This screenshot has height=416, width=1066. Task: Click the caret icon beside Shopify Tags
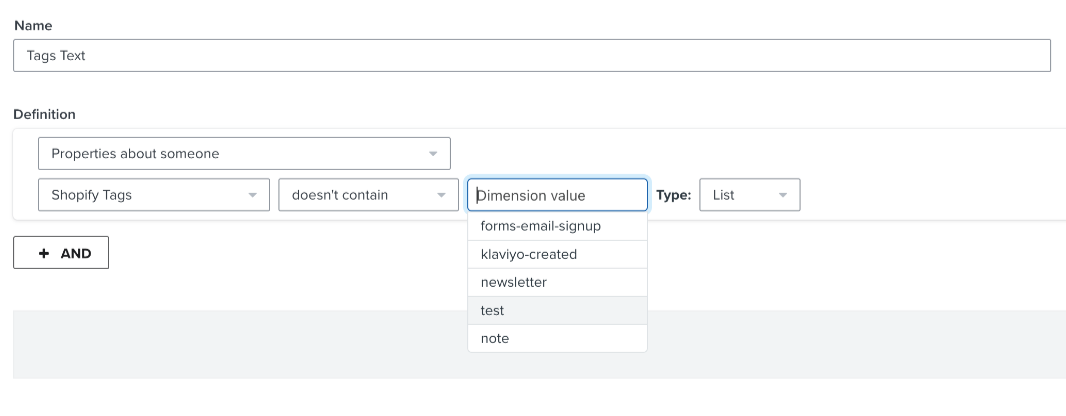point(252,195)
